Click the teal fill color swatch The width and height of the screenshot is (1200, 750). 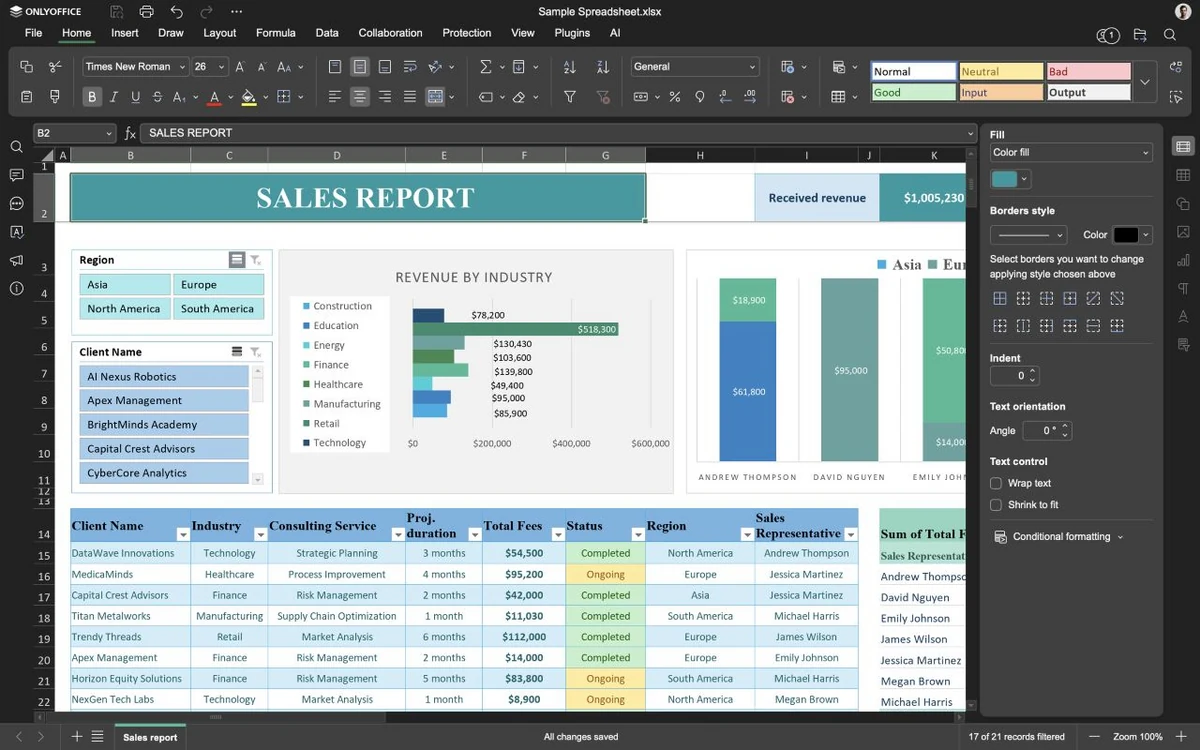(x=1004, y=179)
